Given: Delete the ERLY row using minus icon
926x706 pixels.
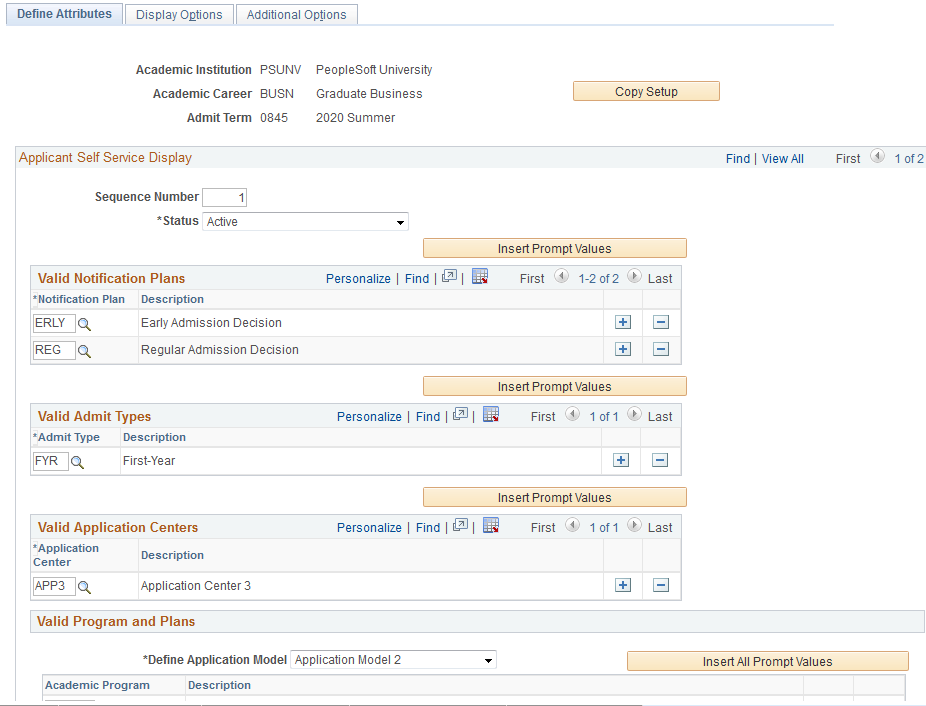Looking at the screenshot, I should [x=660, y=321].
